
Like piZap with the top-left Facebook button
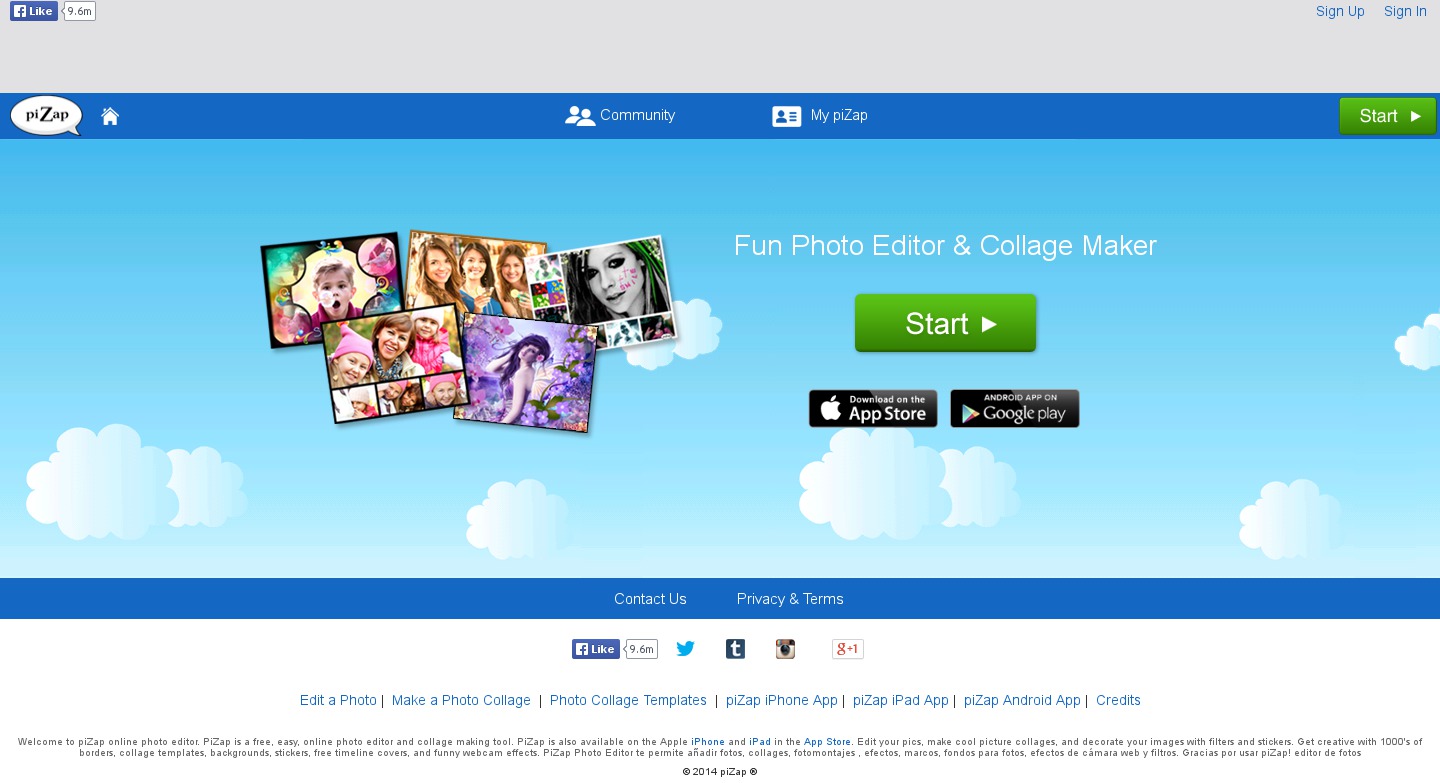(34, 11)
